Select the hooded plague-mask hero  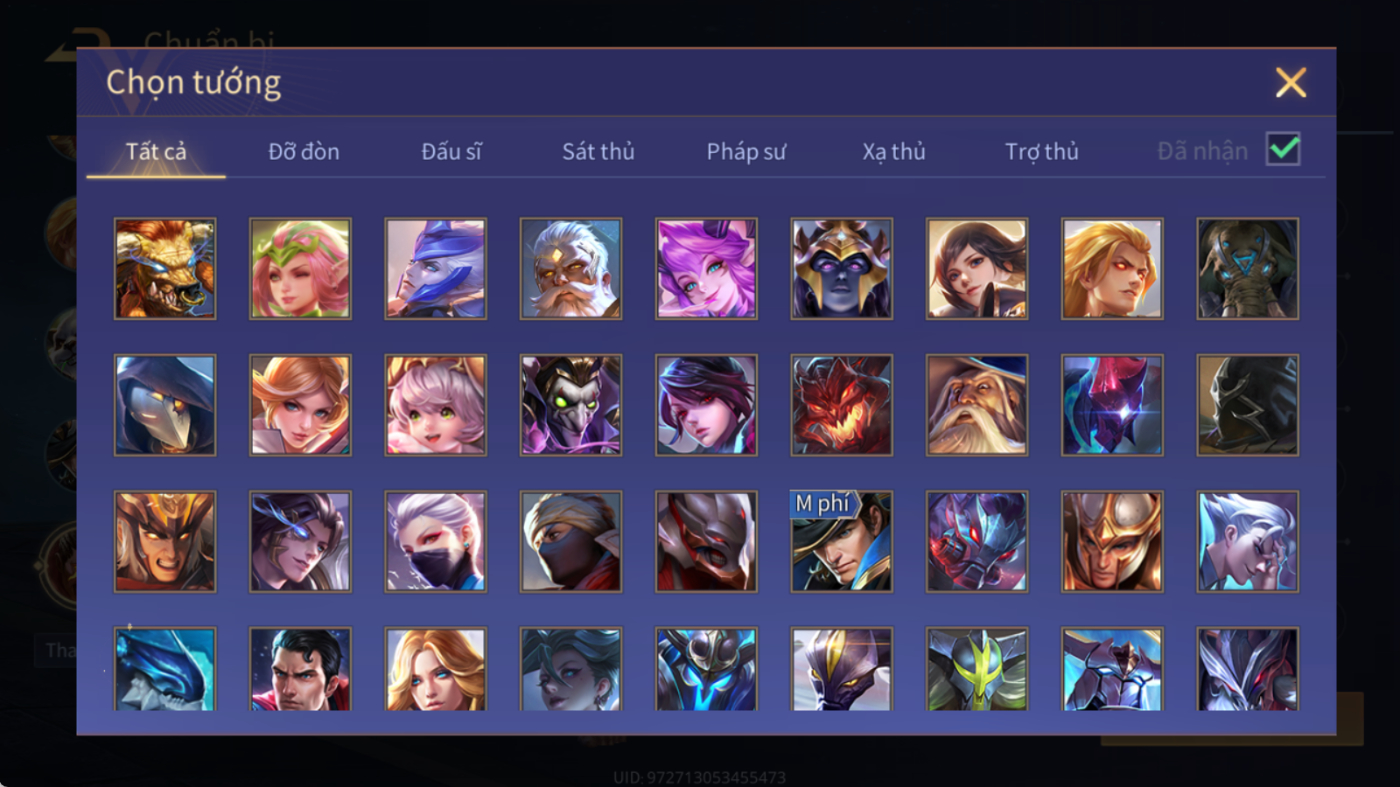click(x=165, y=405)
